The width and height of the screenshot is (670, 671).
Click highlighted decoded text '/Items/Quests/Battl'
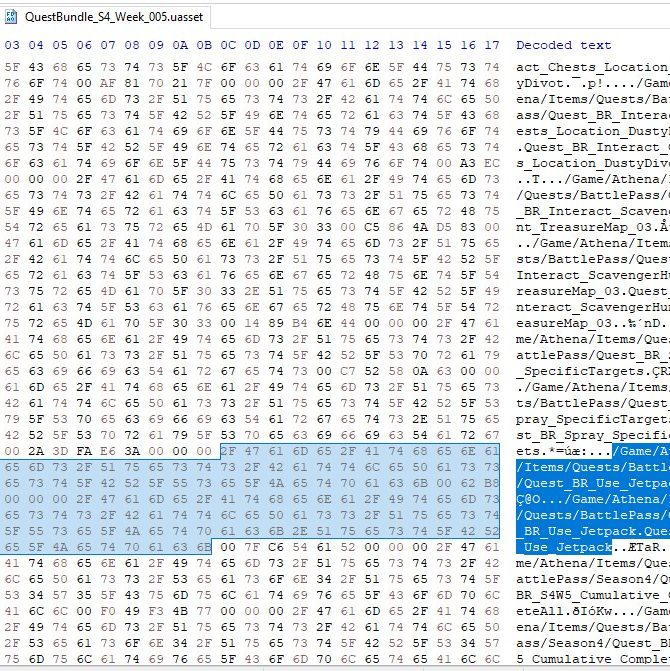tap(593, 467)
